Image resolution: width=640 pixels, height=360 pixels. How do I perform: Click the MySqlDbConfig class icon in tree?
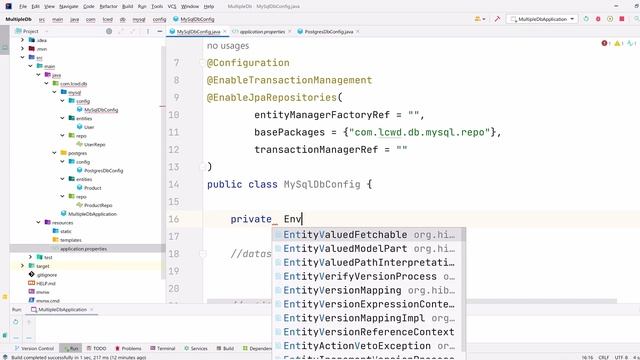[x=80, y=109]
